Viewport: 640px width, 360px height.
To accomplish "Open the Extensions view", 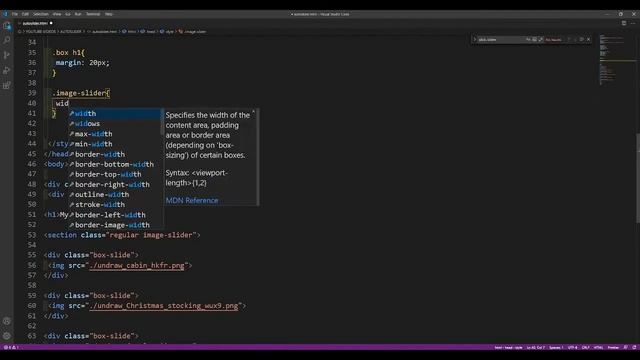I will point(7,85).
